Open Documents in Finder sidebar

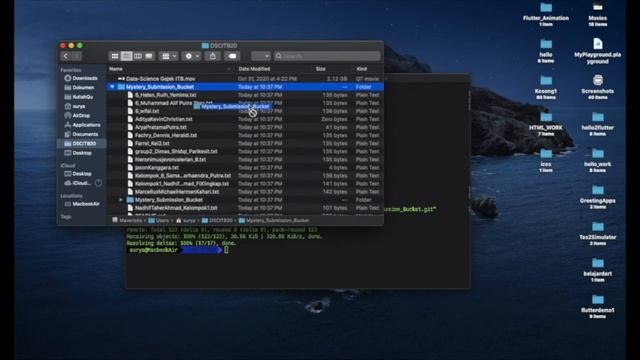(x=82, y=134)
